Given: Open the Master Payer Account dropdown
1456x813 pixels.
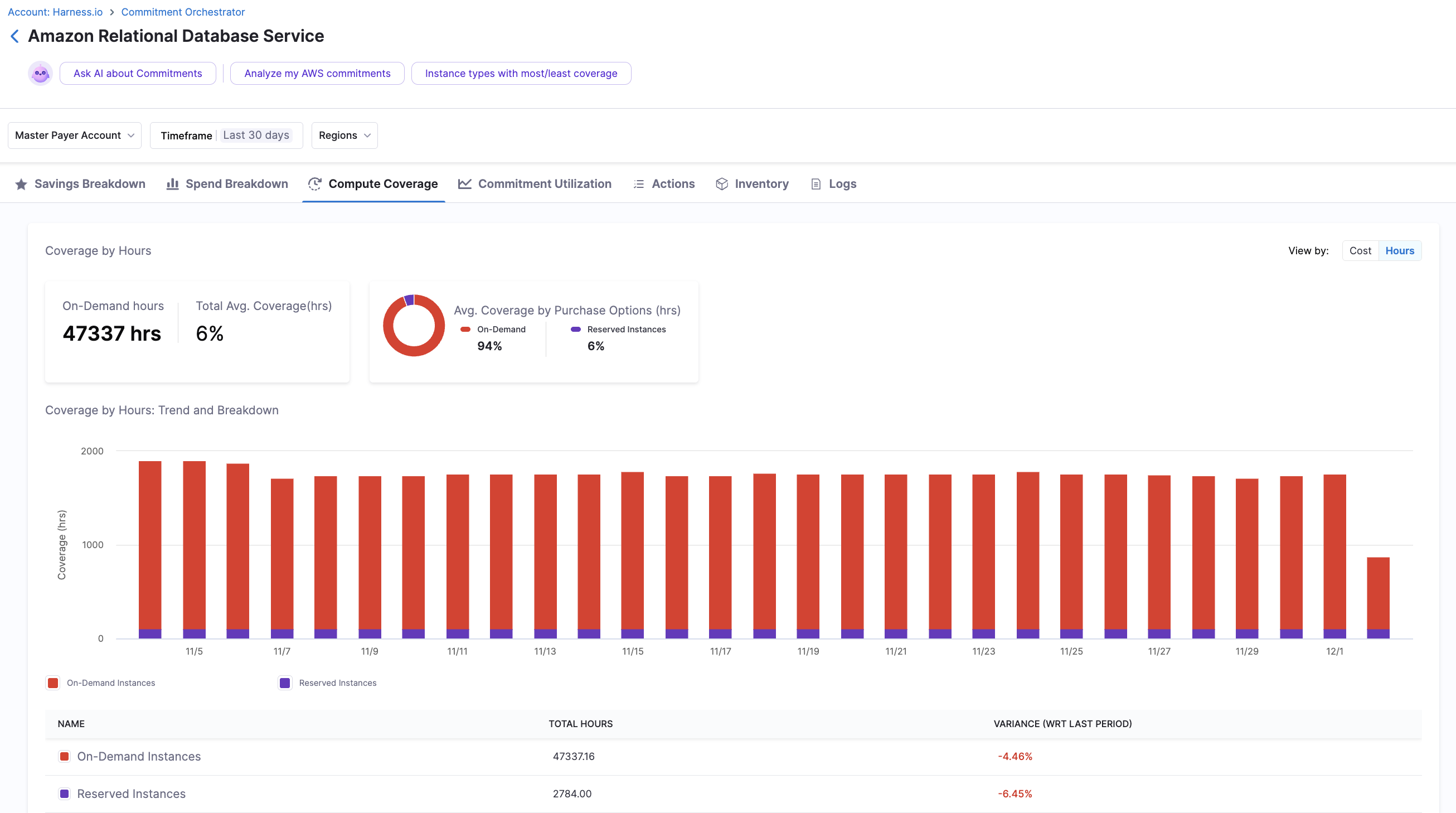Looking at the screenshot, I should (x=74, y=135).
